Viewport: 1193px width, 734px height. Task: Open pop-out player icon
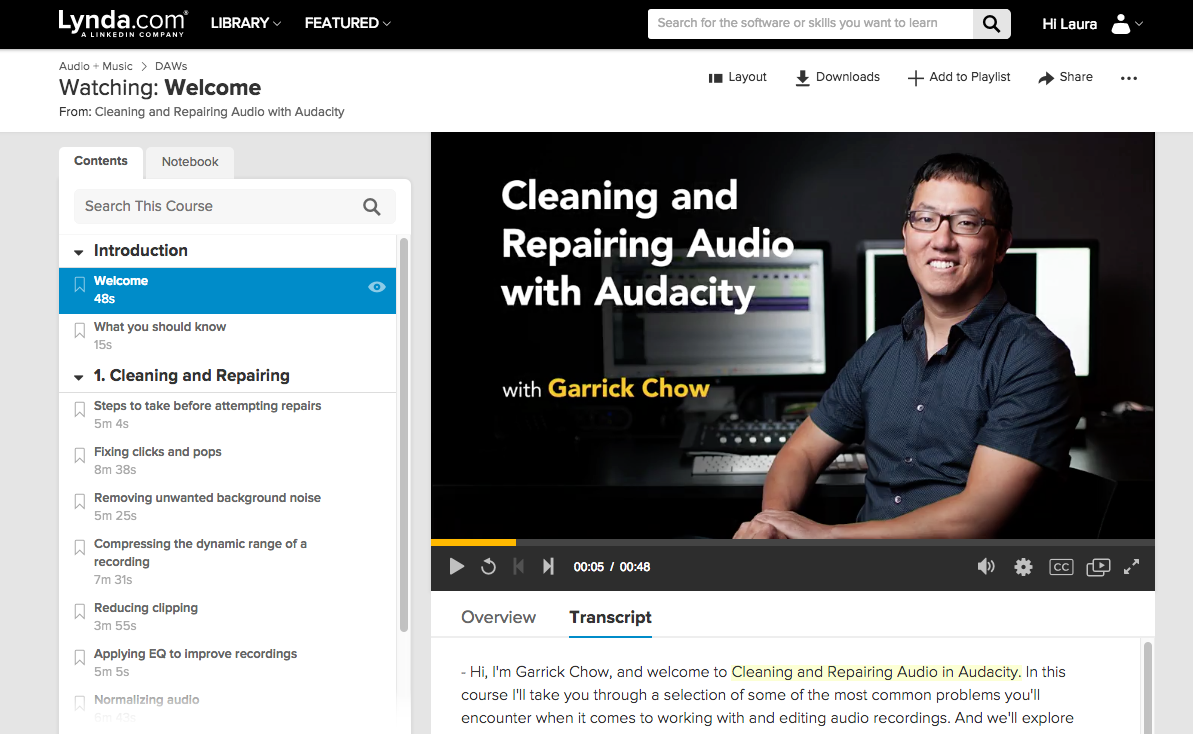coord(1098,567)
